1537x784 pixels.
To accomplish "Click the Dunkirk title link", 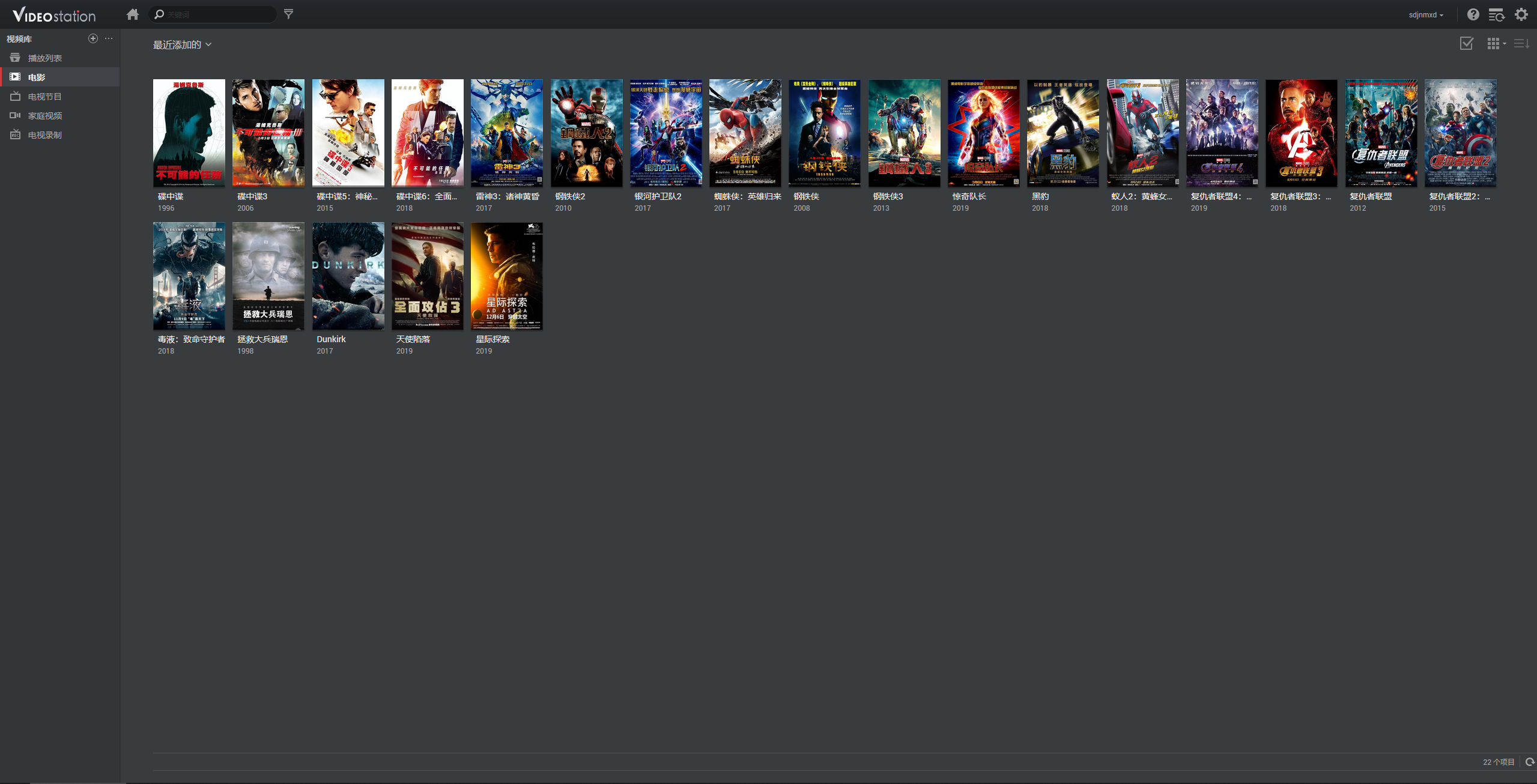I will click(x=331, y=339).
